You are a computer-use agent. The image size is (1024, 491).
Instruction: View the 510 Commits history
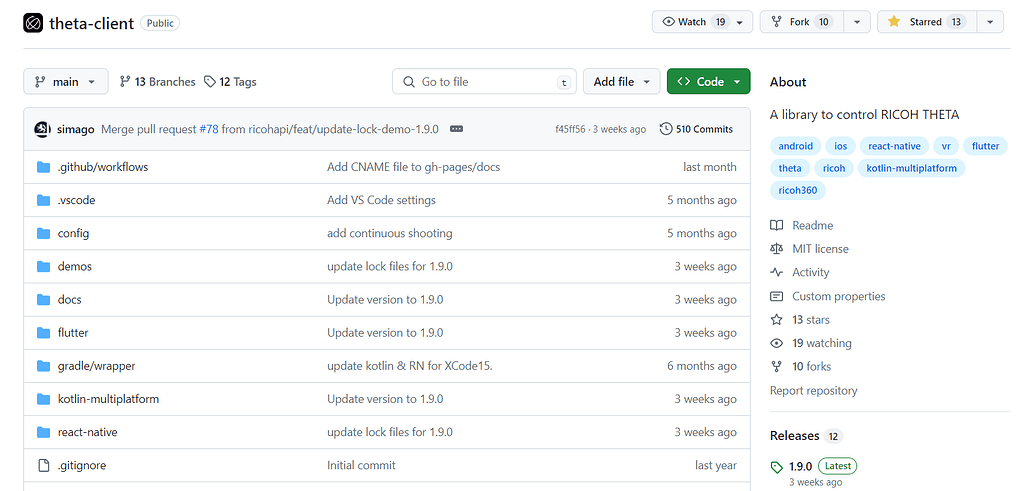[x=696, y=129]
